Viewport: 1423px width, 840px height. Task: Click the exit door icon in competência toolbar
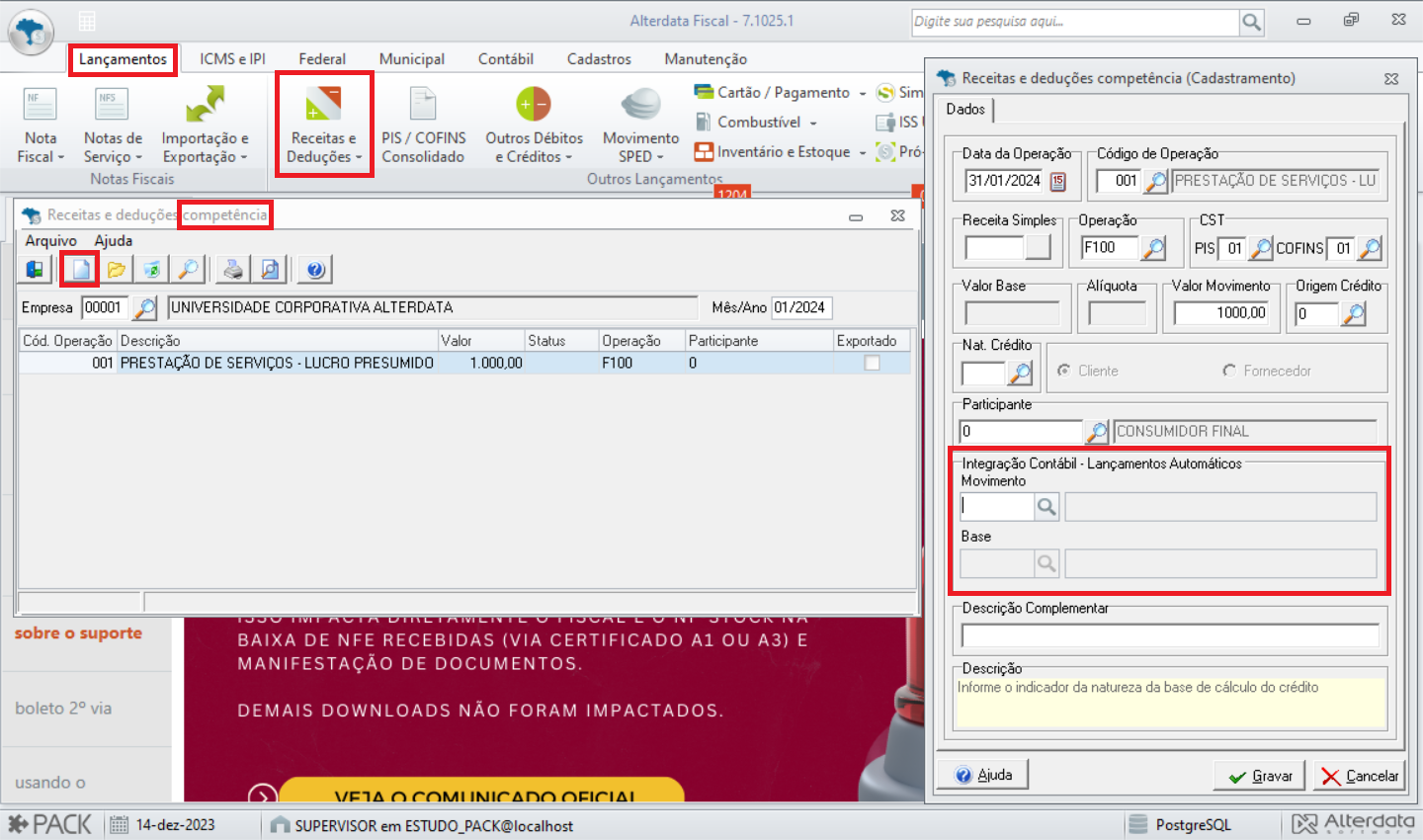coord(35,269)
